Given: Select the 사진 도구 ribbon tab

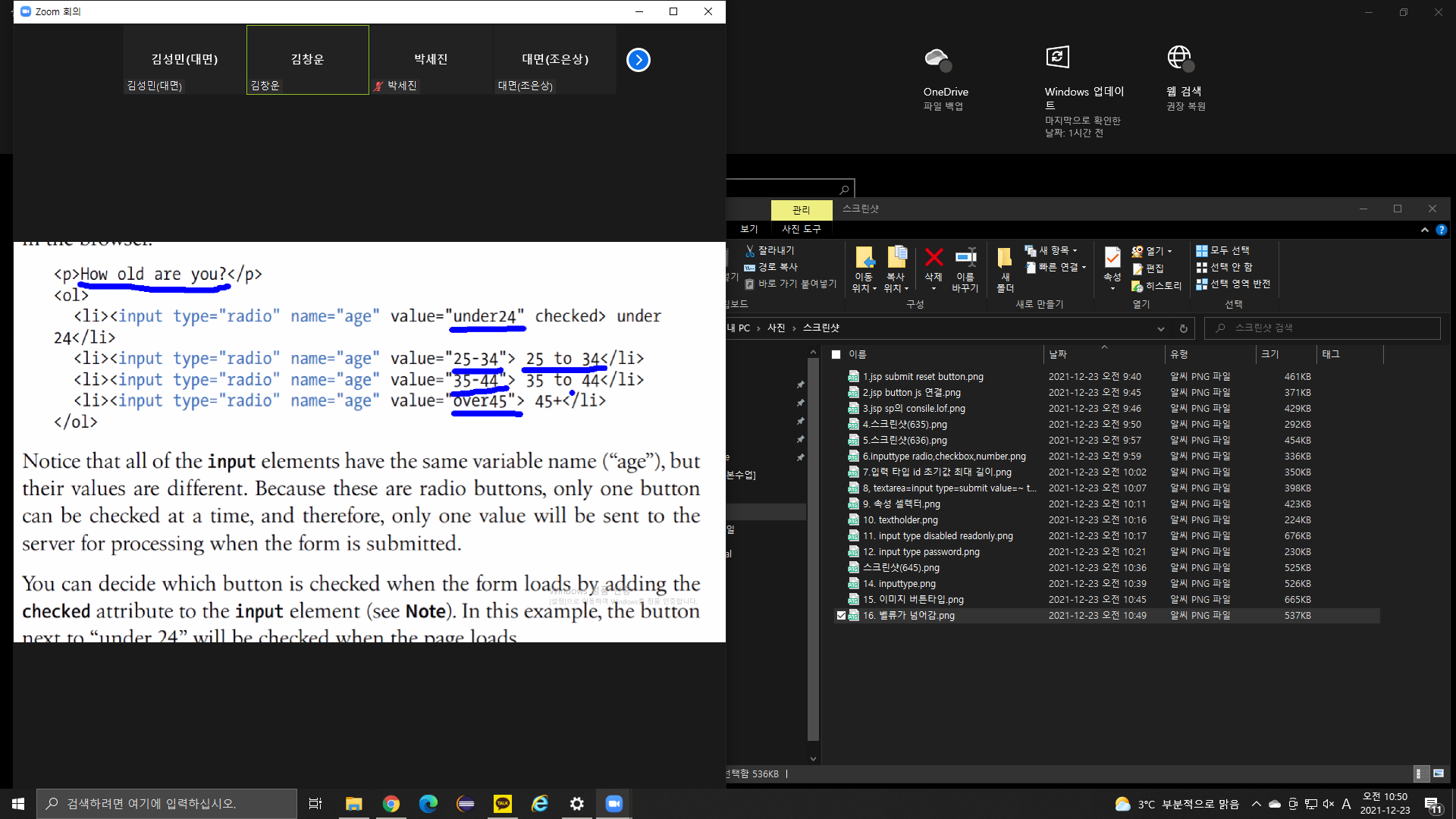Looking at the screenshot, I should coord(801,229).
